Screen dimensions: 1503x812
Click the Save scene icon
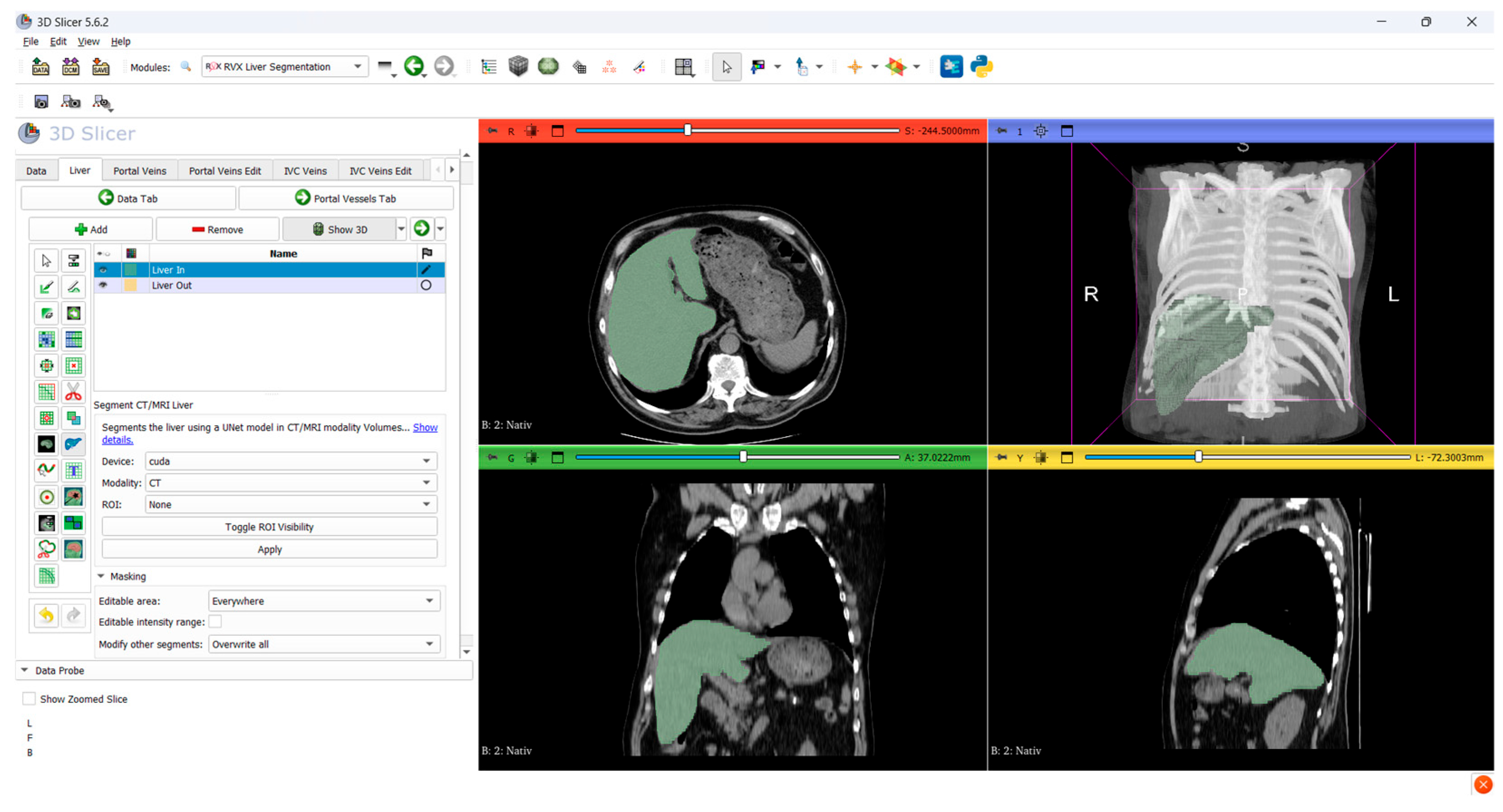(x=100, y=67)
